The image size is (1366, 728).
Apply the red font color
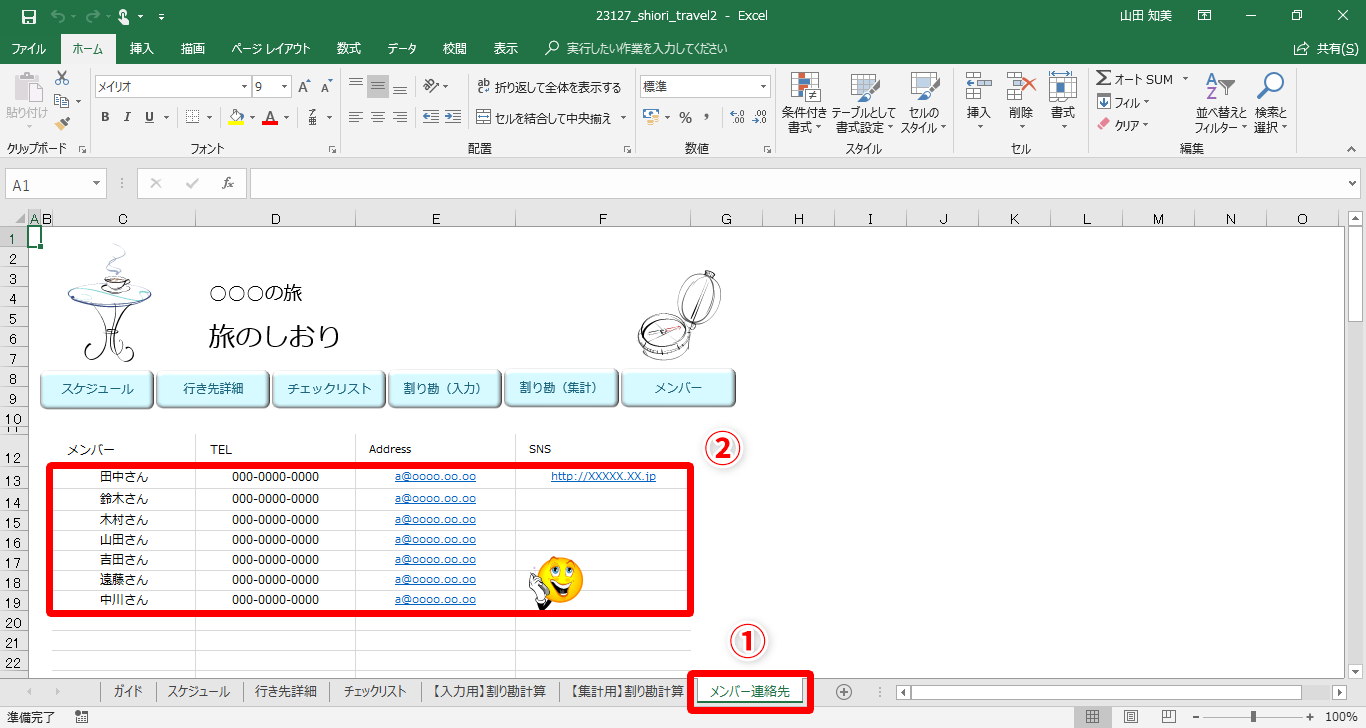(269, 117)
